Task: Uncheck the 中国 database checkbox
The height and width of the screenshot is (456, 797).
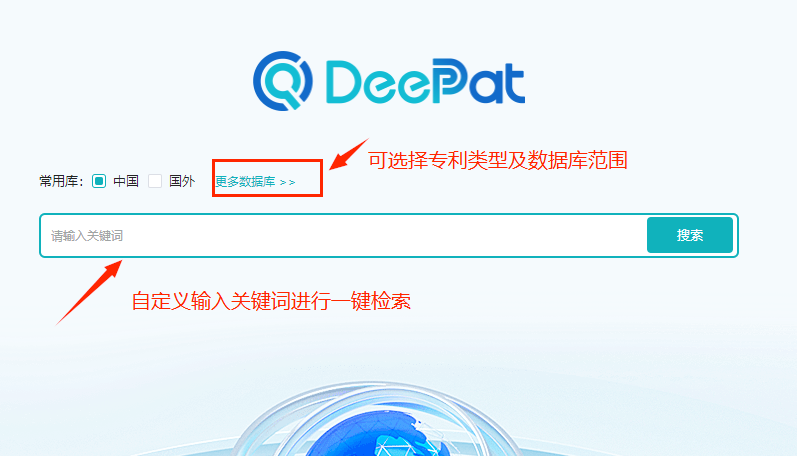Action: pyautogui.click(x=99, y=181)
